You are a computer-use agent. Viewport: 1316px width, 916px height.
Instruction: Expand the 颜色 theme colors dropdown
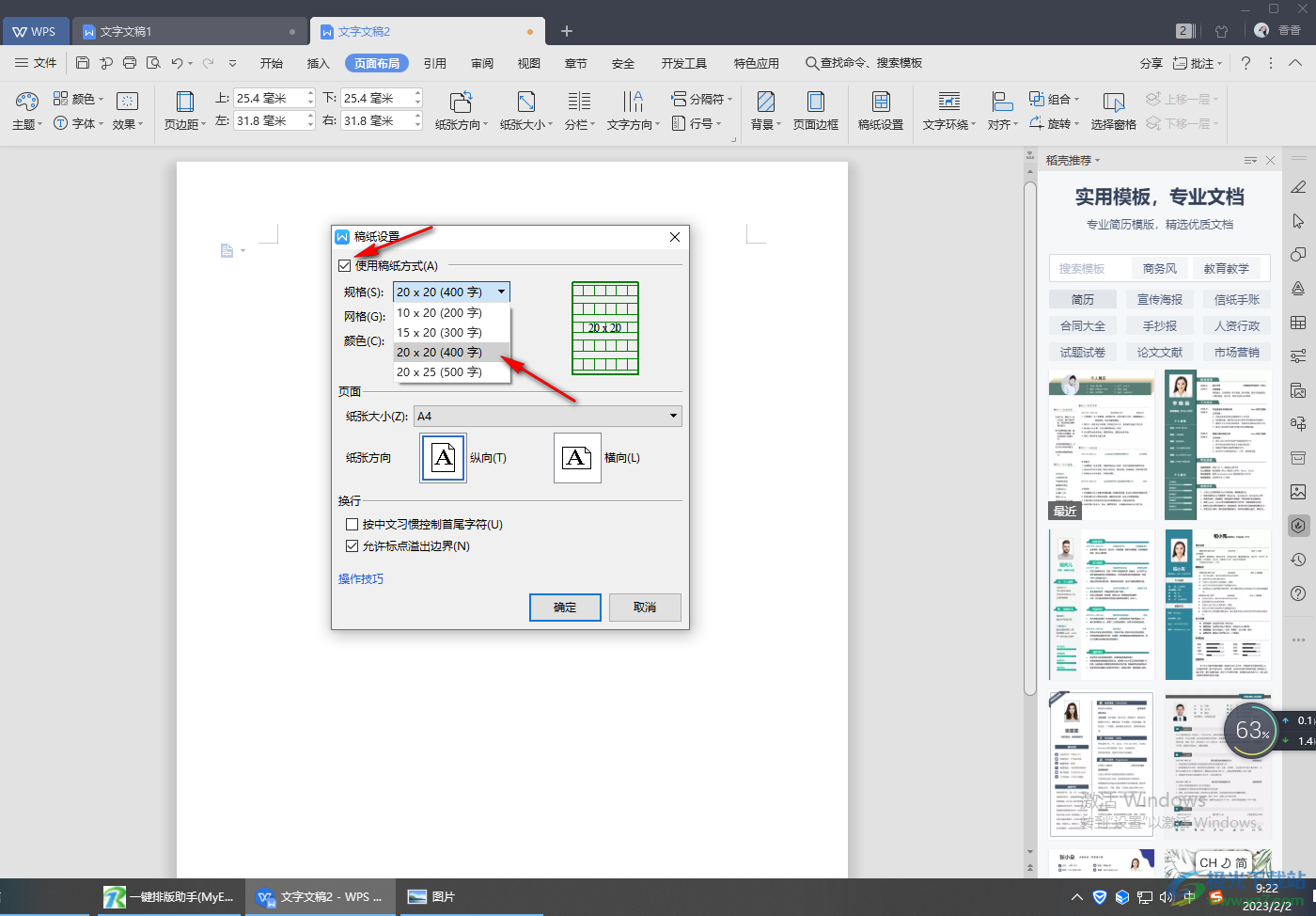click(x=101, y=99)
